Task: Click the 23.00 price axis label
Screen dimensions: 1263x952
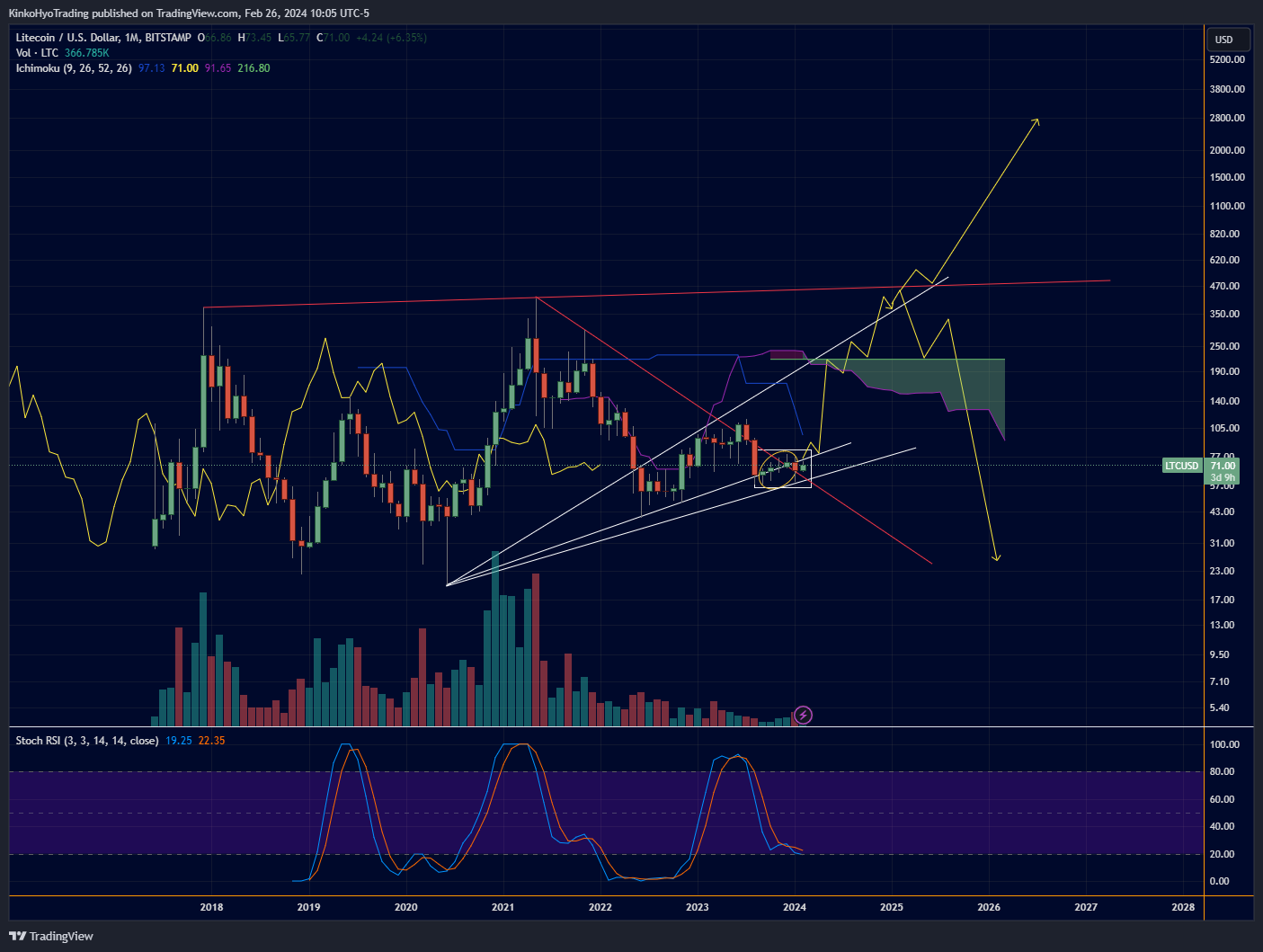Action: coord(1222,571)
